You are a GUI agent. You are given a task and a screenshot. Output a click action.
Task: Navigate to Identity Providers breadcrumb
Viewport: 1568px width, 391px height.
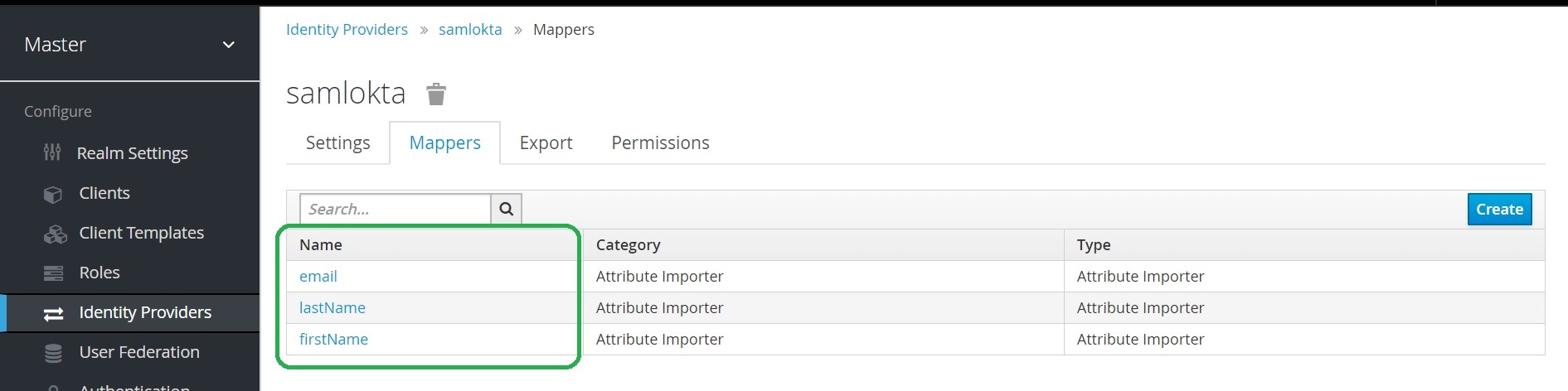coord(347,30)
